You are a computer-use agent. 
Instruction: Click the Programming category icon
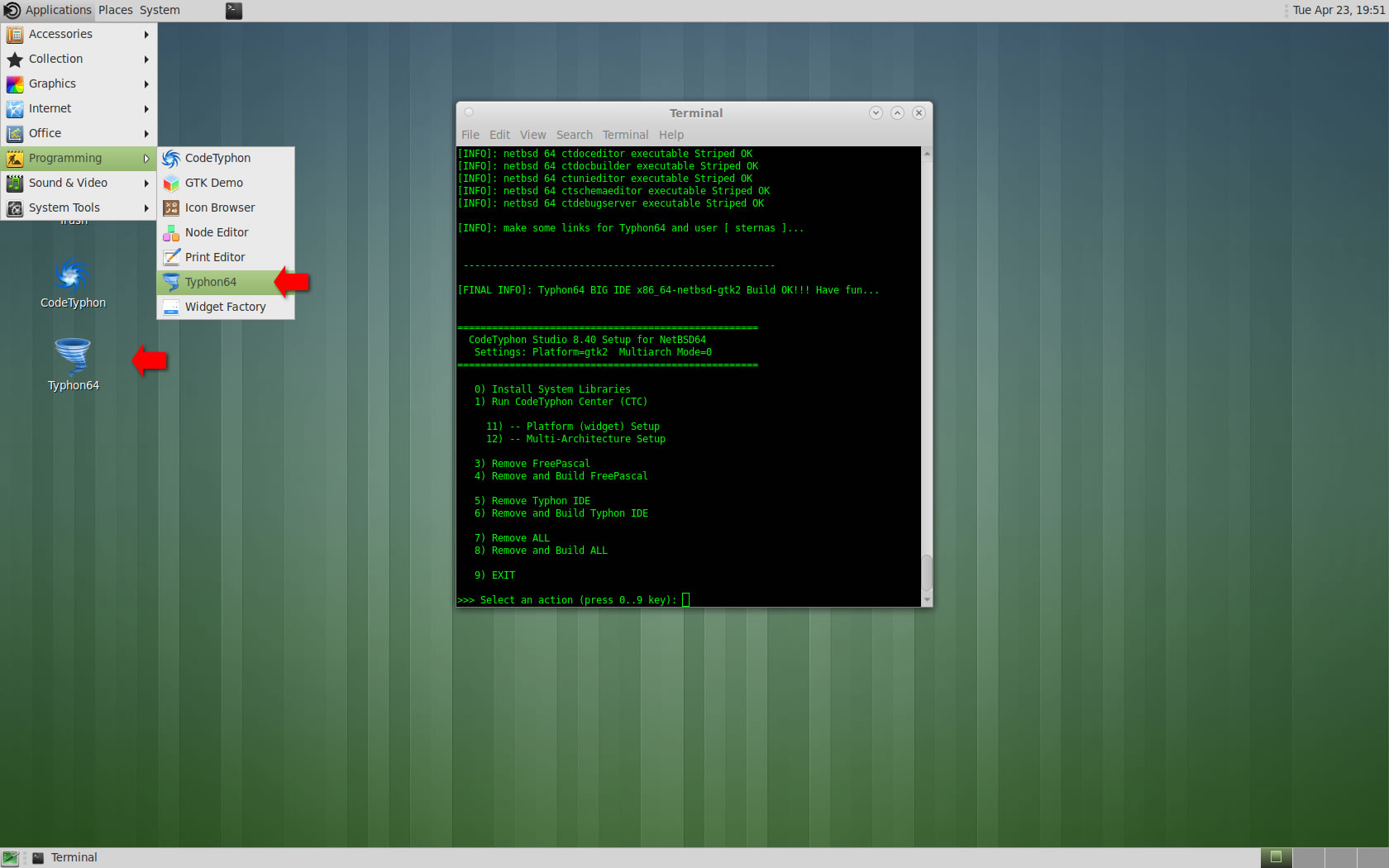click(15, 158)
